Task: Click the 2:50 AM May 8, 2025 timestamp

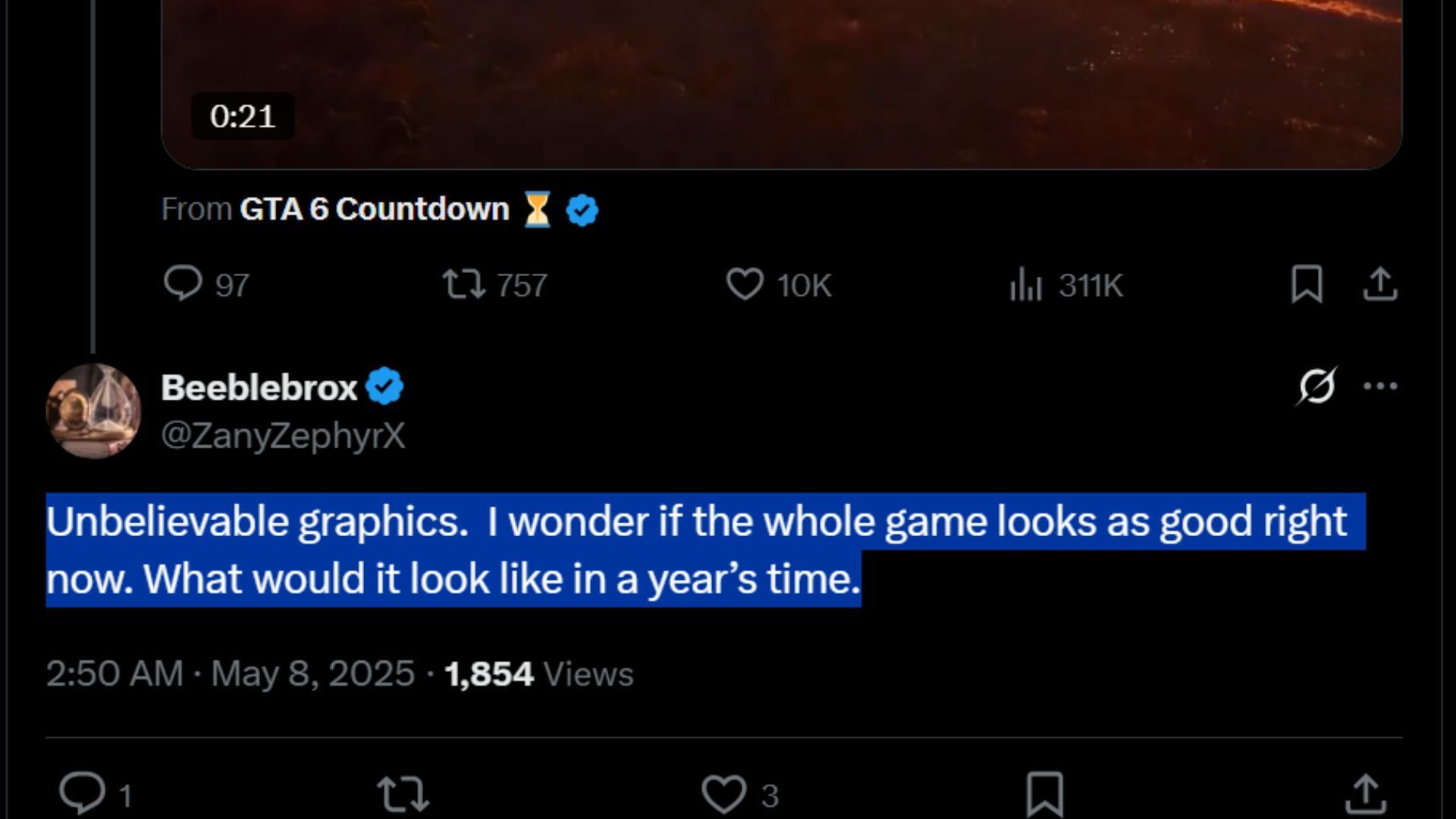Action: [231, 673]
